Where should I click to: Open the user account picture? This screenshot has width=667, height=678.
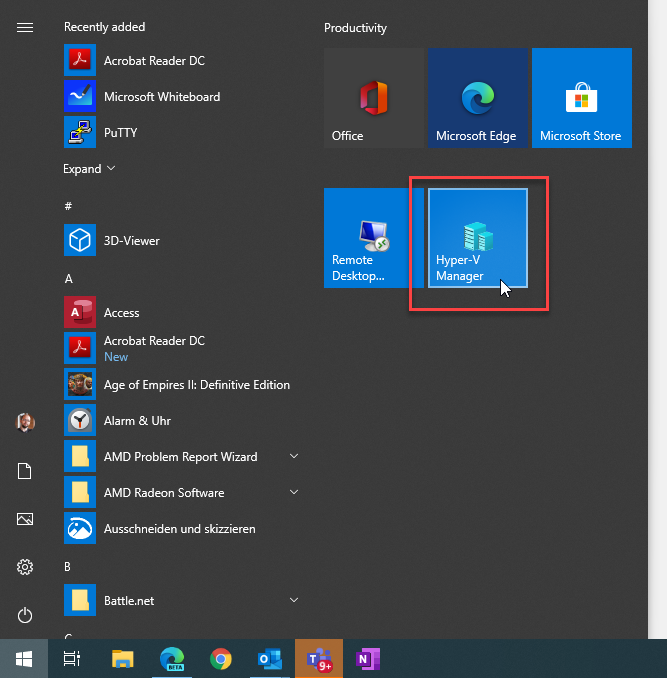pyautogui.click(x=25, y=422)
